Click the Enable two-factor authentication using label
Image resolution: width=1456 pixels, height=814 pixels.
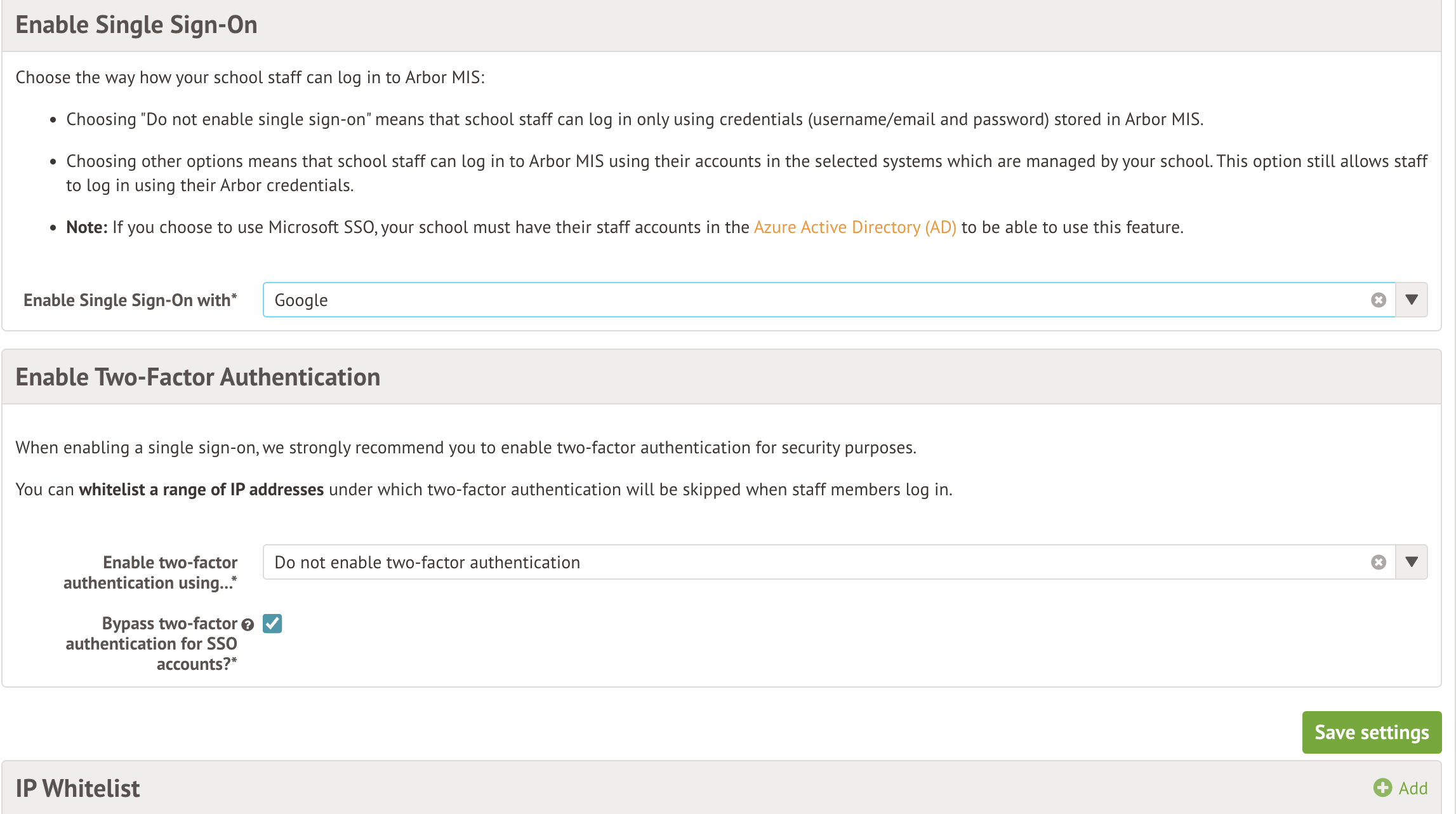click(x=150, y=572)
